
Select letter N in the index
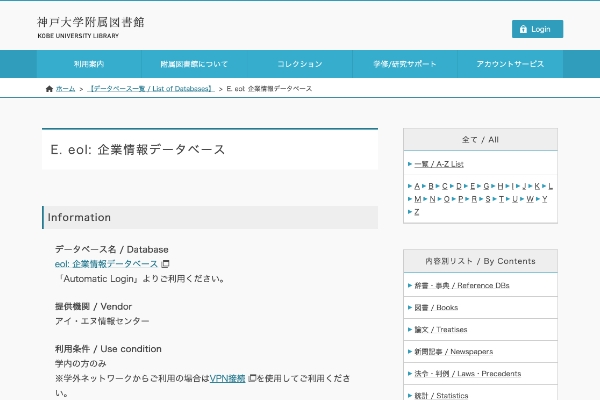432,199
